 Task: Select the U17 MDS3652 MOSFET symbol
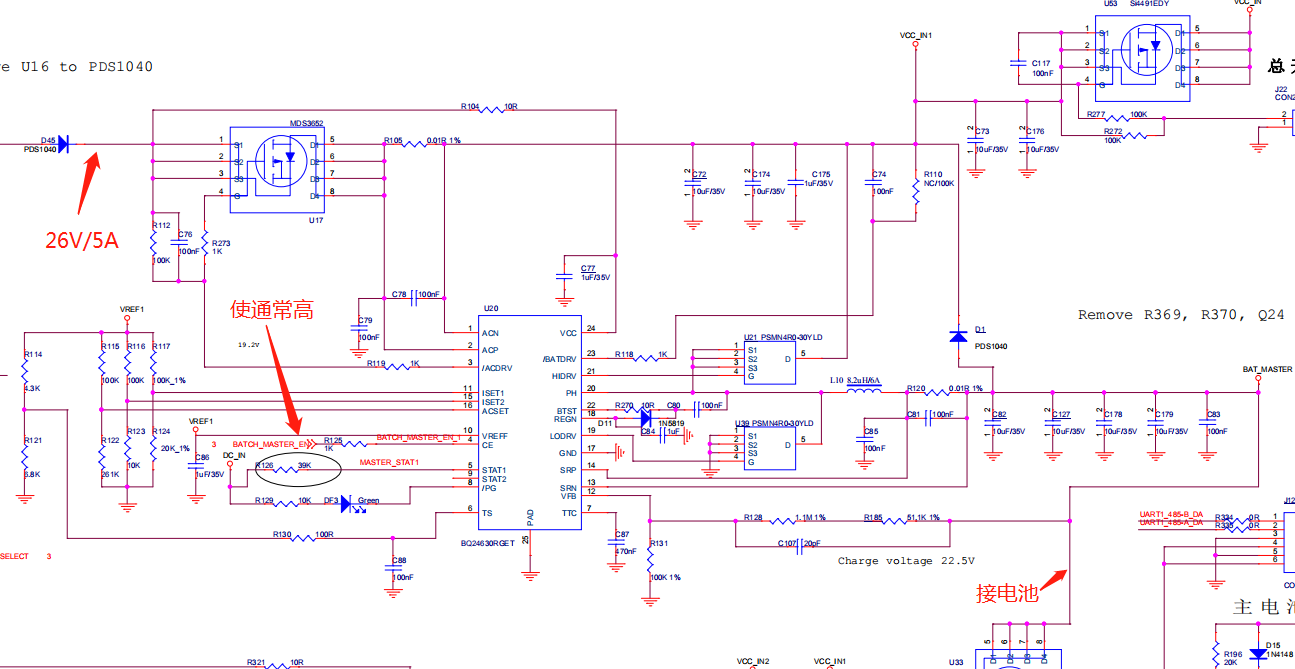271,169
